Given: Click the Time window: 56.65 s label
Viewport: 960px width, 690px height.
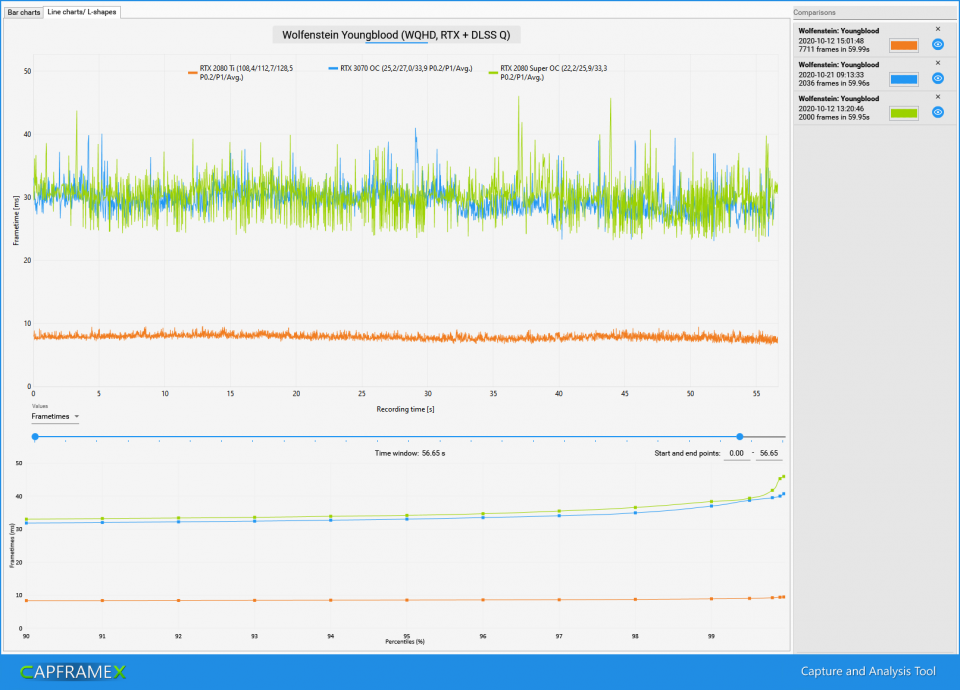Looking at the screenshot, I should 410,454.
